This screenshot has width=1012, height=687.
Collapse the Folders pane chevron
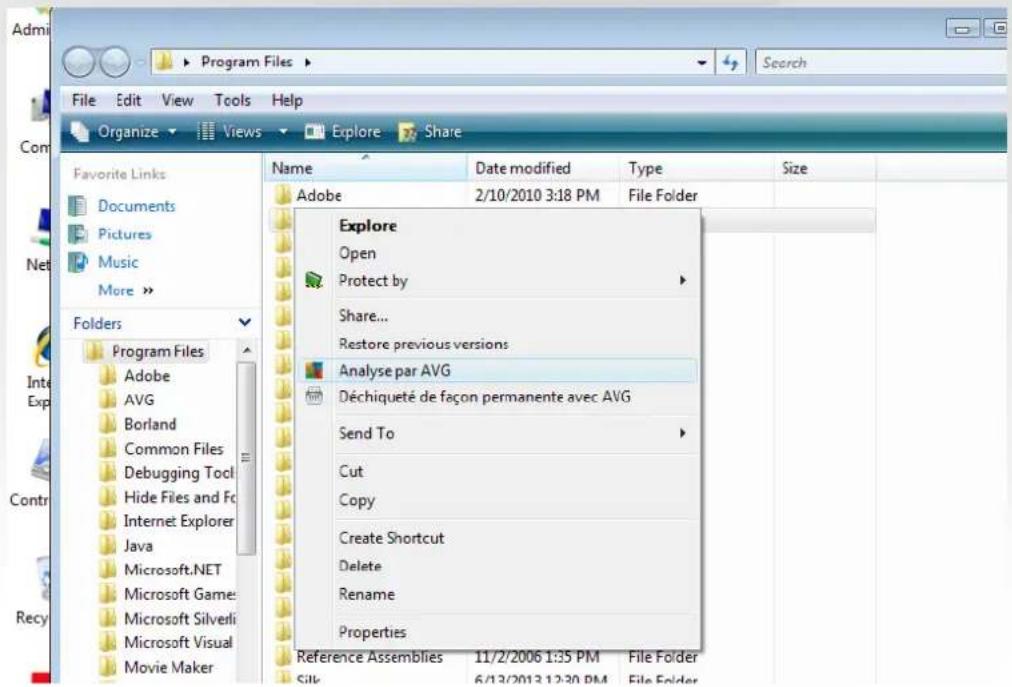245,322
